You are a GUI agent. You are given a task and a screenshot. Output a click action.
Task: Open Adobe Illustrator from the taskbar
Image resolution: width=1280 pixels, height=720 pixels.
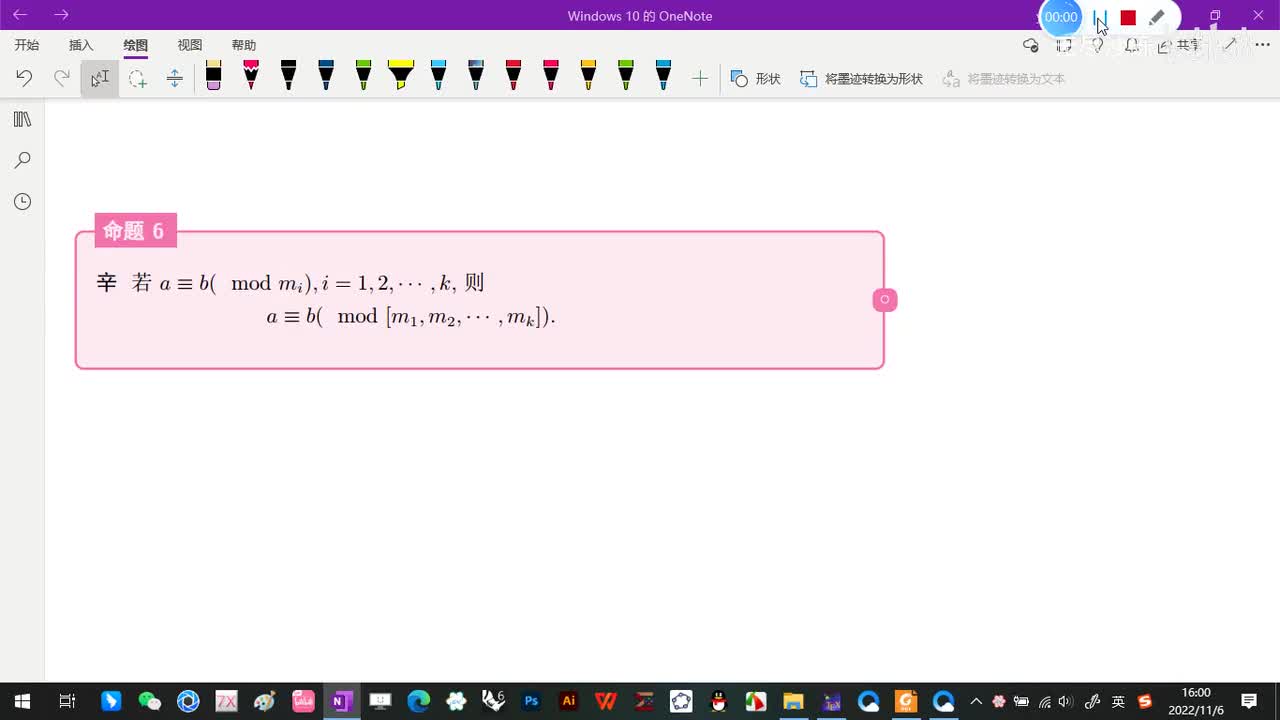pyautogui.click(x=569, y=701)
